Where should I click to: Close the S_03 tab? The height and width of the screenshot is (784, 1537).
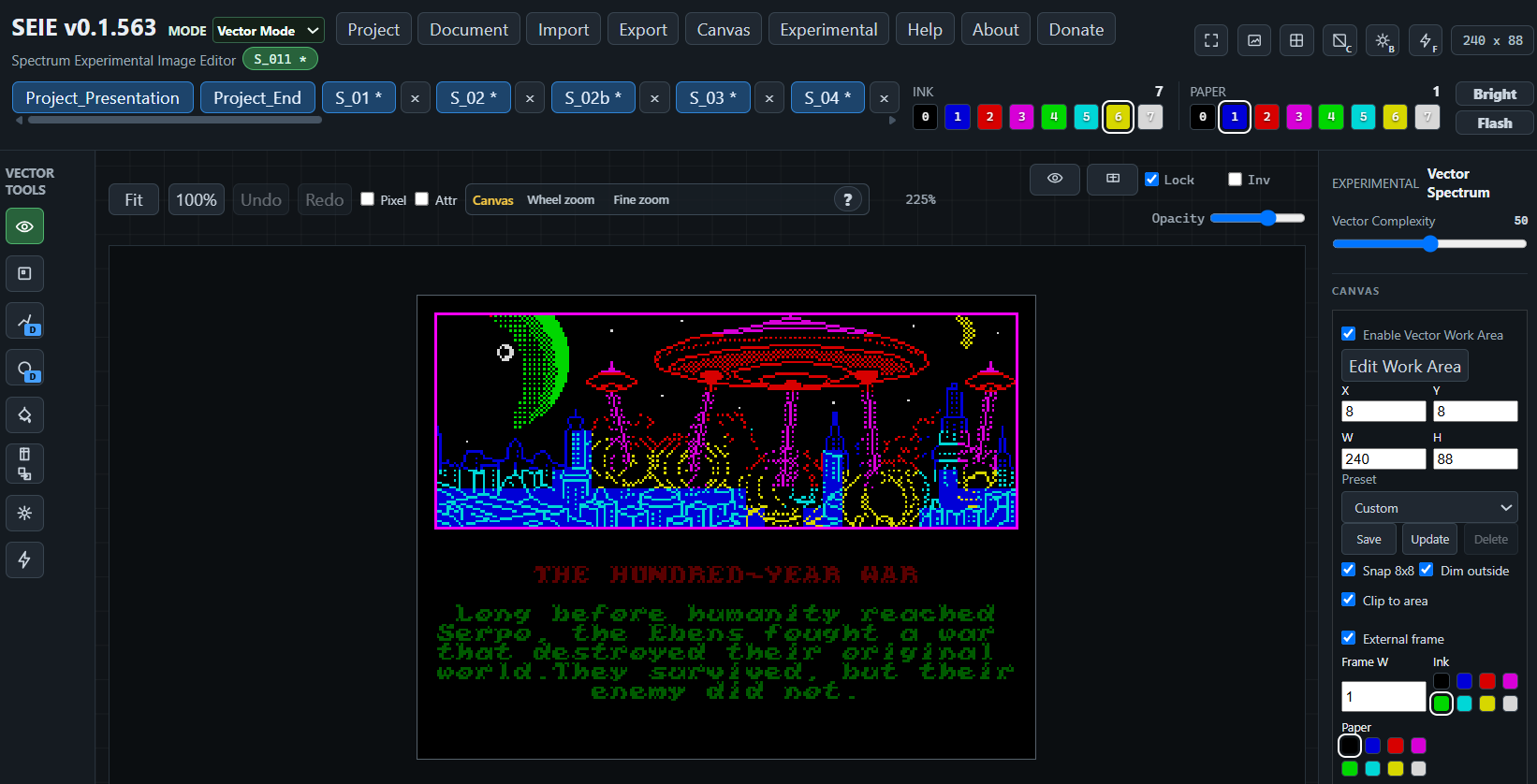[769, 98]
